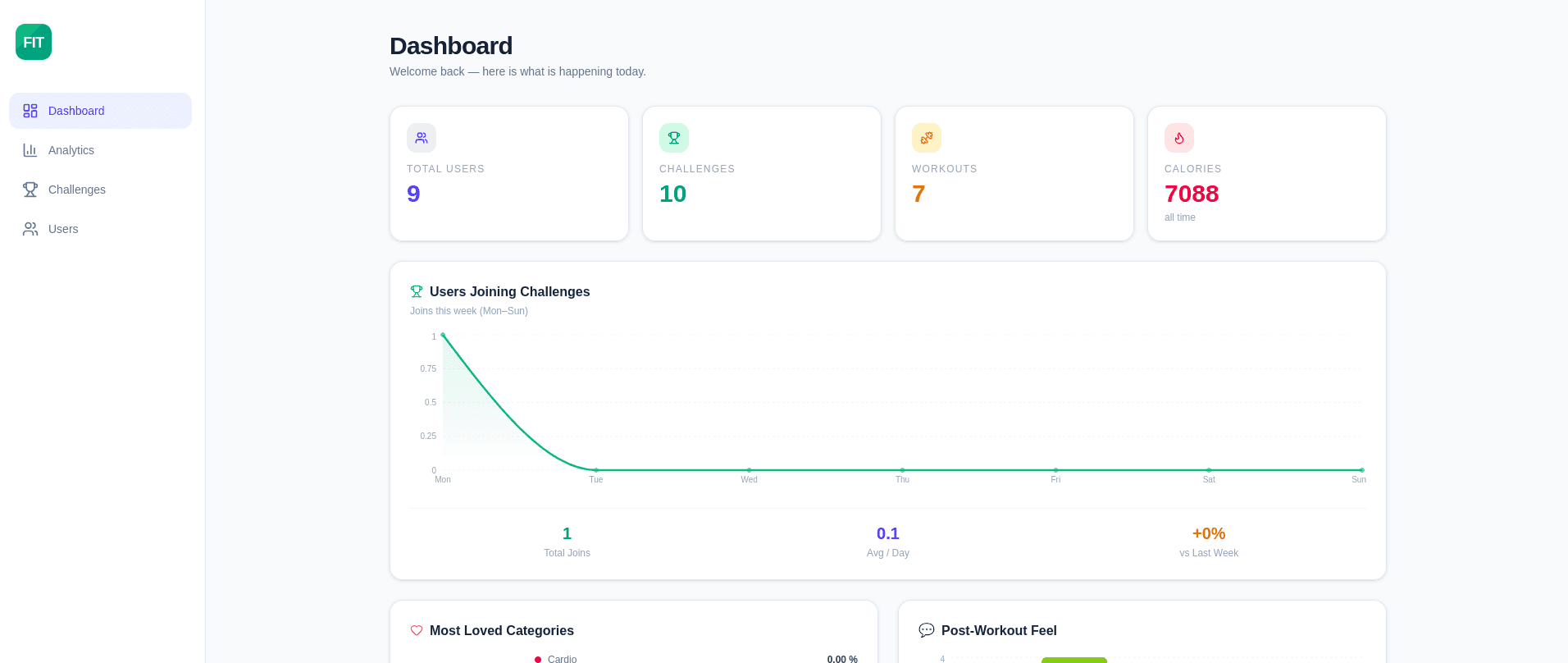
Task: Select the Challenges count 10
Action: pos(673,194)
